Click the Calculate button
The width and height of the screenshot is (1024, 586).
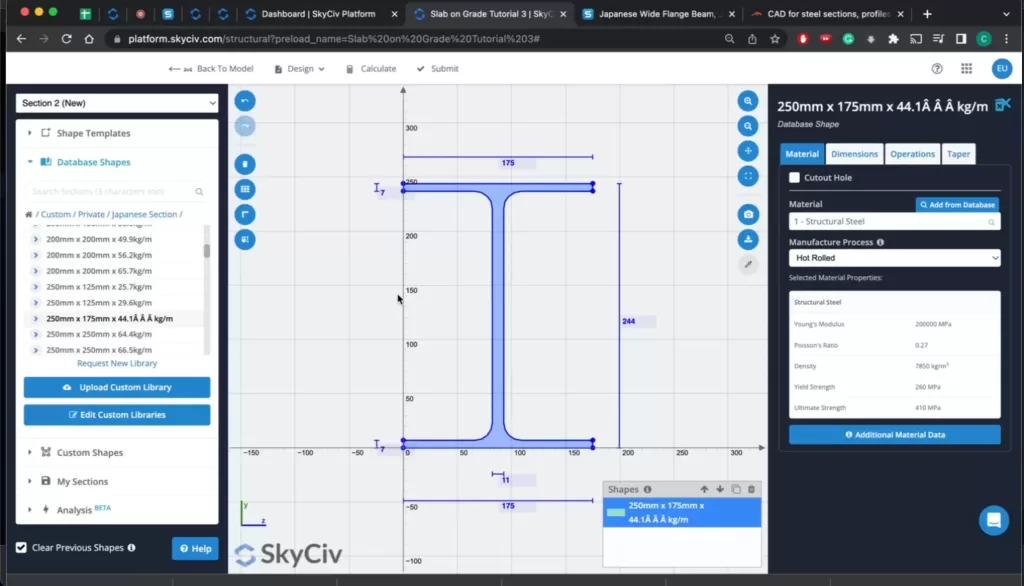click(x=370, y=69)
